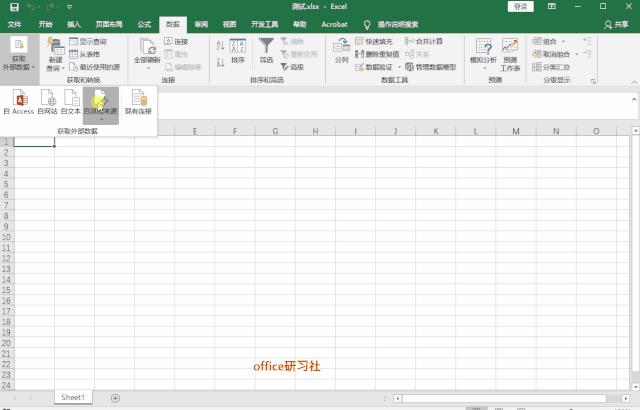The image size is (640, 410).
Task: Open the dropdown arrow beside 组合
Action: point(563,42)
